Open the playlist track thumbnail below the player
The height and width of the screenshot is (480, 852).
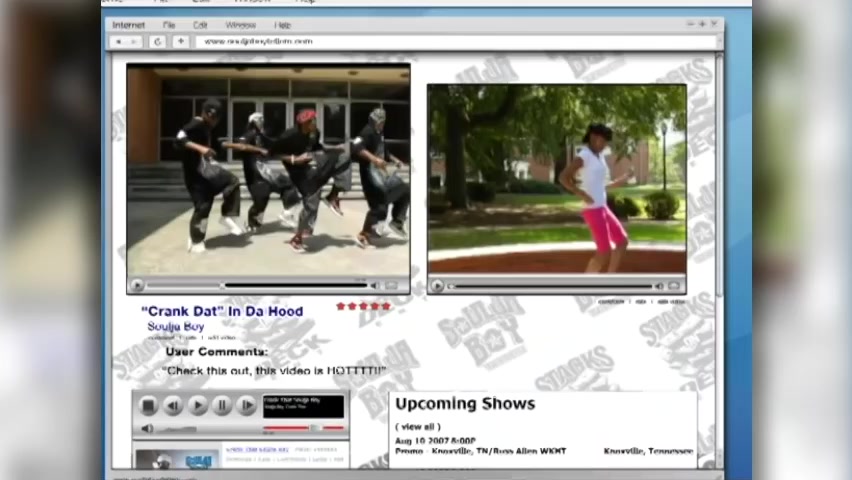[x=177, y=459]
